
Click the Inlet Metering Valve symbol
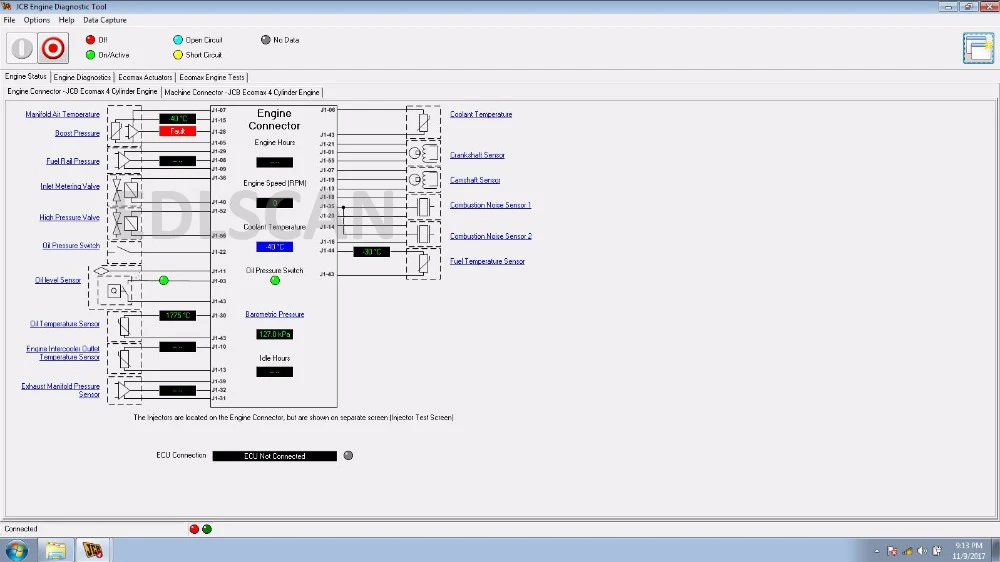(124, 189)
